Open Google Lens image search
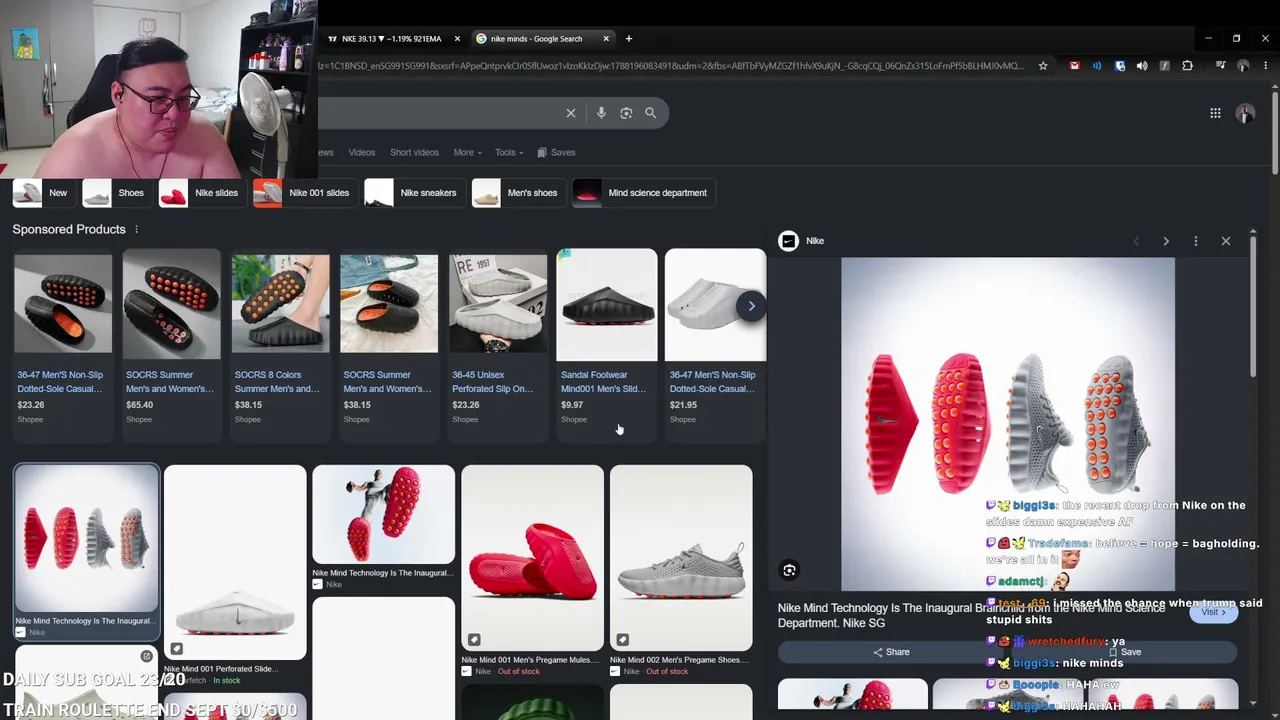Screen dimensions: 1280x720 click(626, 113)
